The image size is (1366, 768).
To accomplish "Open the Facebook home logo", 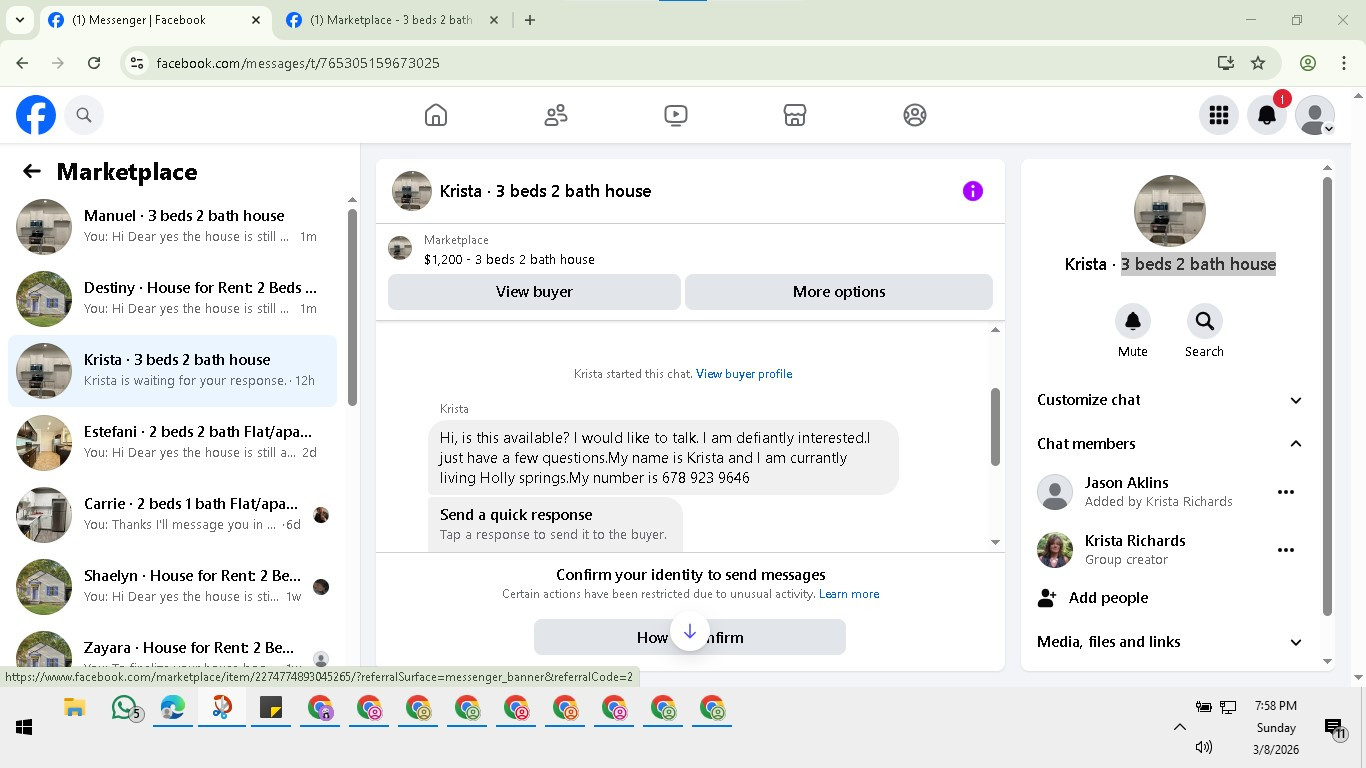I will coord(36,115).
